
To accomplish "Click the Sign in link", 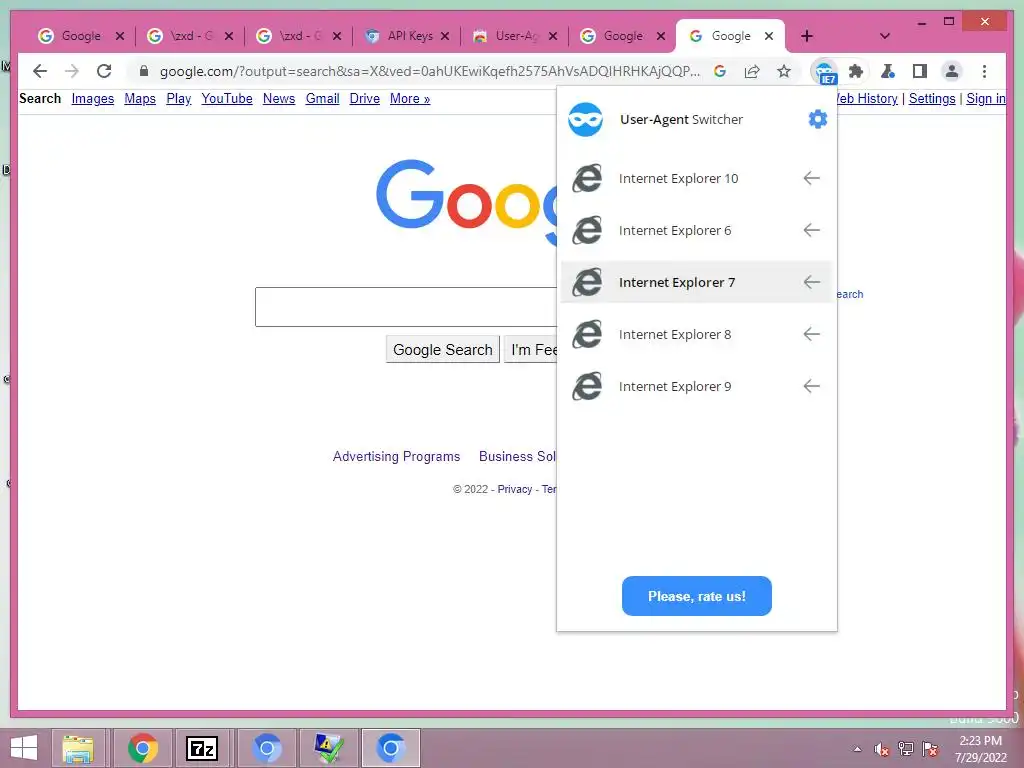I will pos(986,99).
